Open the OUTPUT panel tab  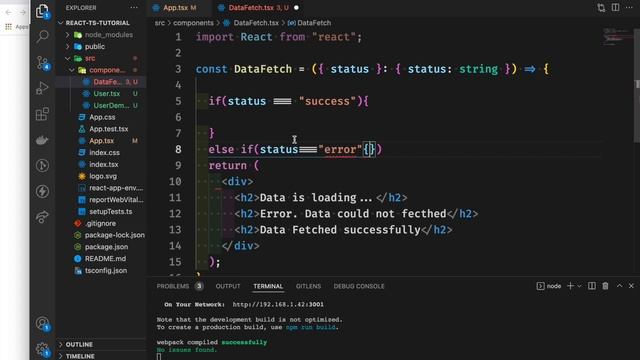point(228,286)
